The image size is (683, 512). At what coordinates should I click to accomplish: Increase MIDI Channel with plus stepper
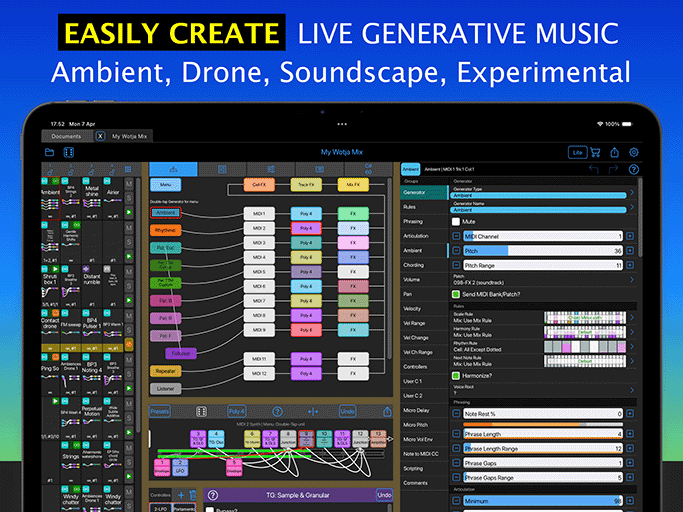click(x=631, y=236)
